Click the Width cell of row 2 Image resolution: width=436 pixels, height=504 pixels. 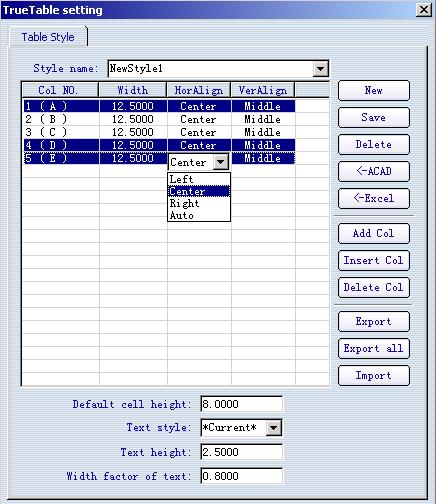[x=133, y=119]
